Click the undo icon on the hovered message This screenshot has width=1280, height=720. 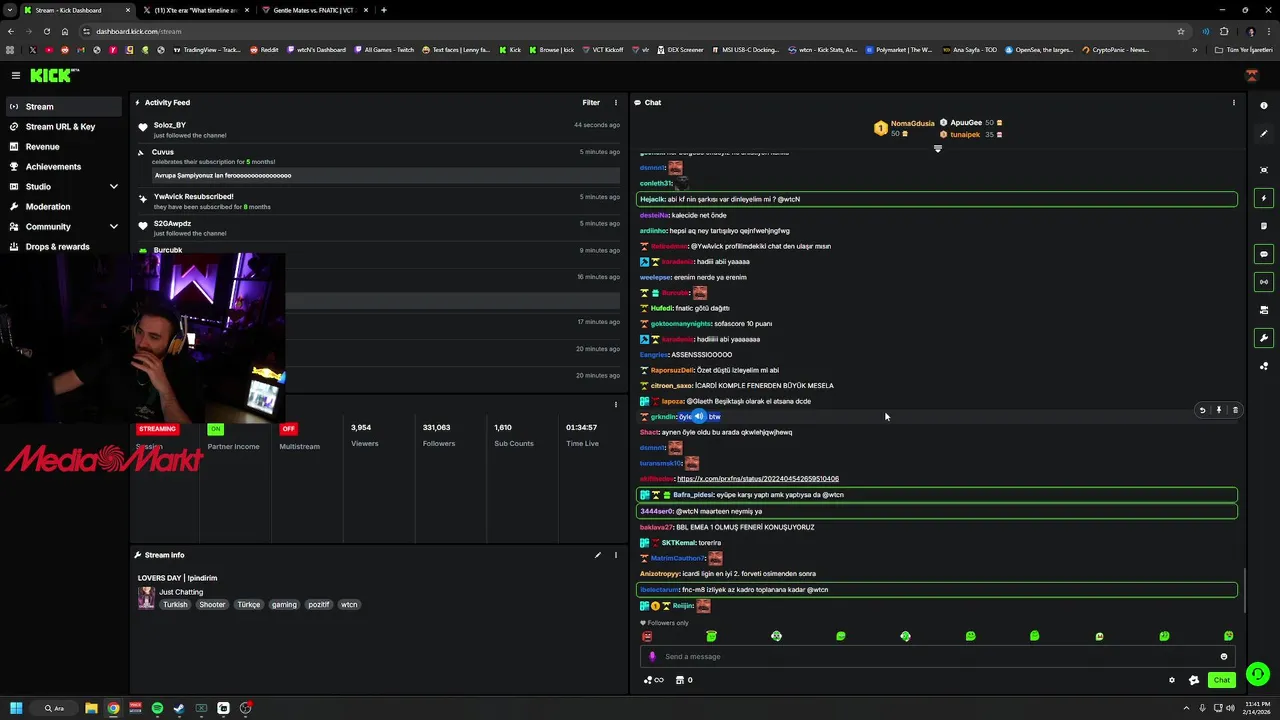(1202, 410)
